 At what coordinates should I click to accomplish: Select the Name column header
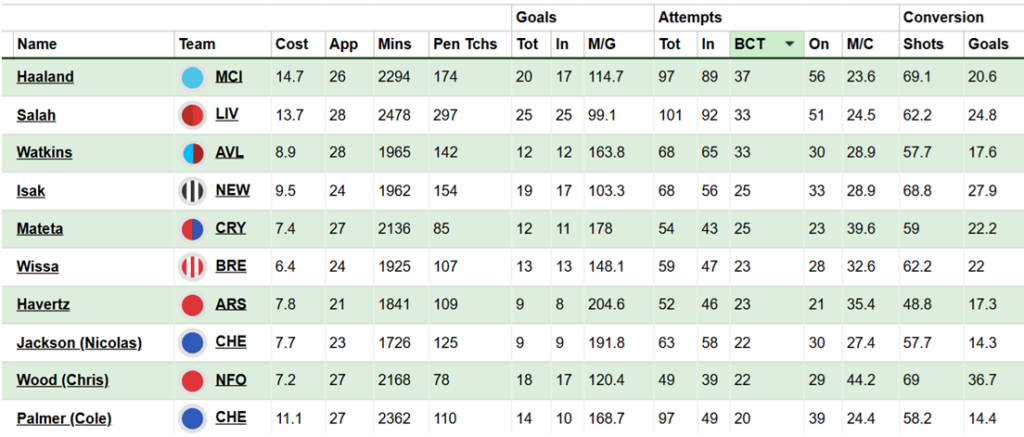tap(37, 44)
